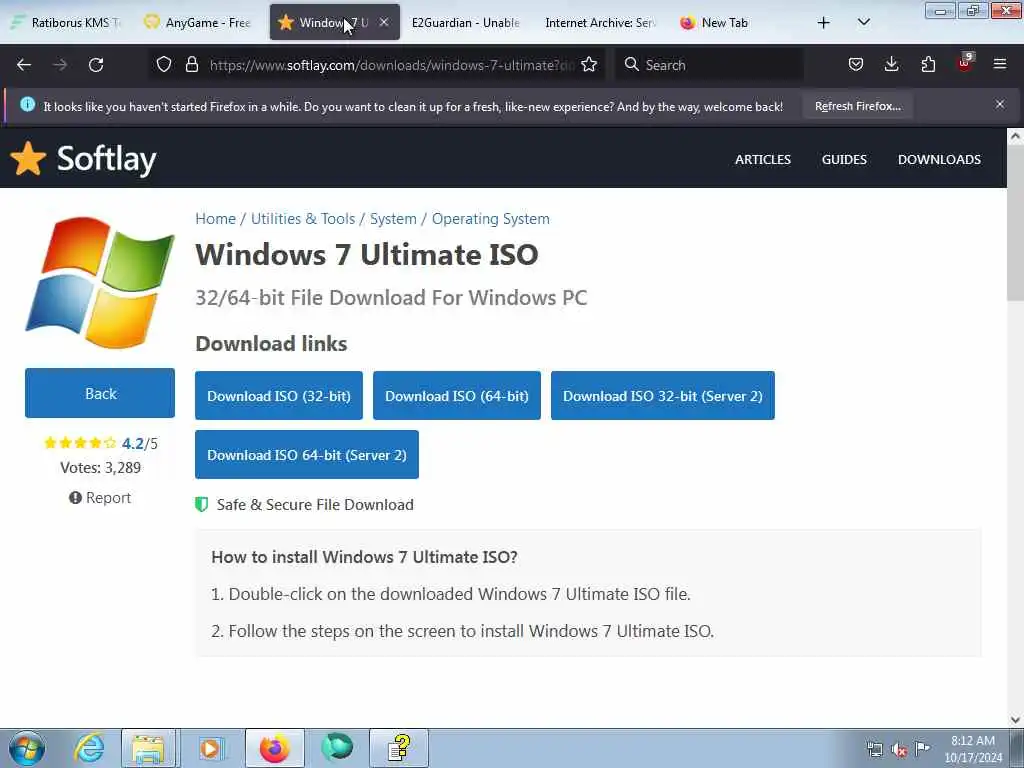This screenshot has width=1024, height=768.
Task: Click Download ISO (64-bit) button
Action: 456,396
